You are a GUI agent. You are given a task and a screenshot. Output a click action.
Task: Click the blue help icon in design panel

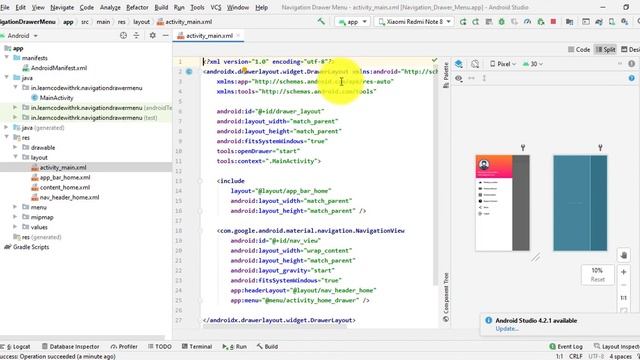coord(631,78)
